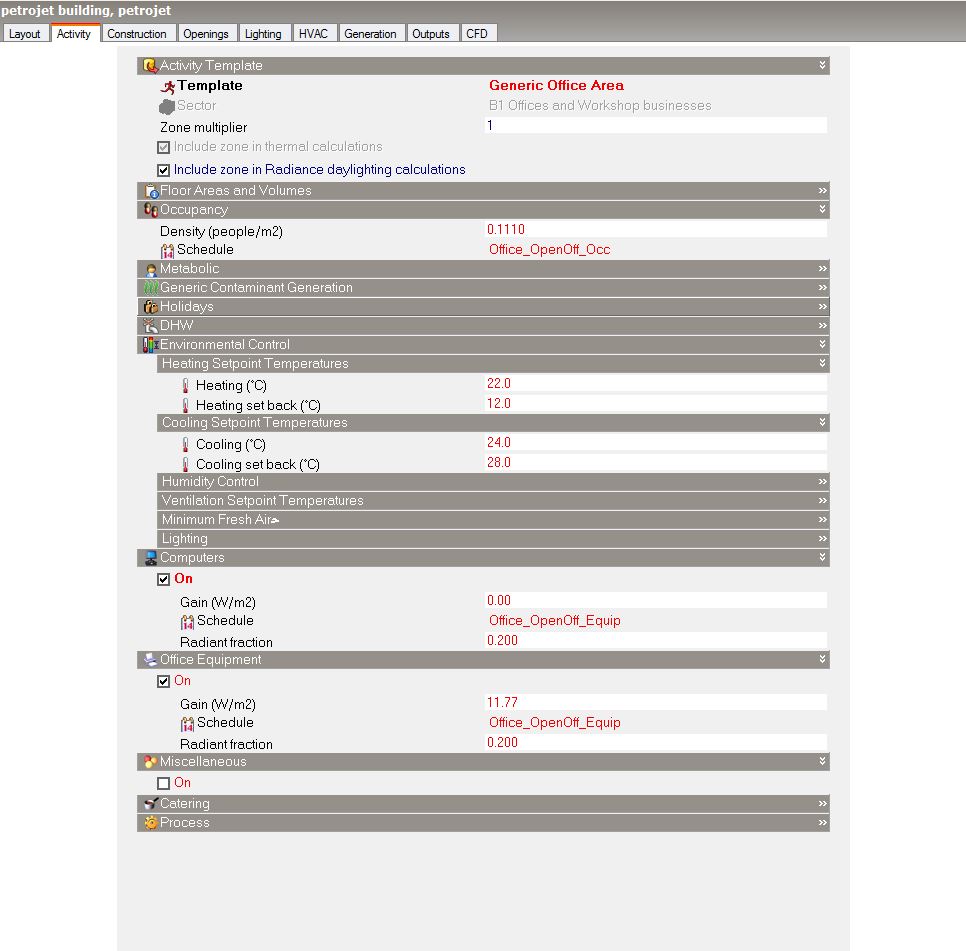Screen dimensions: 966x951
Task: Click the running-man Template icon
Action: point(167,86)
